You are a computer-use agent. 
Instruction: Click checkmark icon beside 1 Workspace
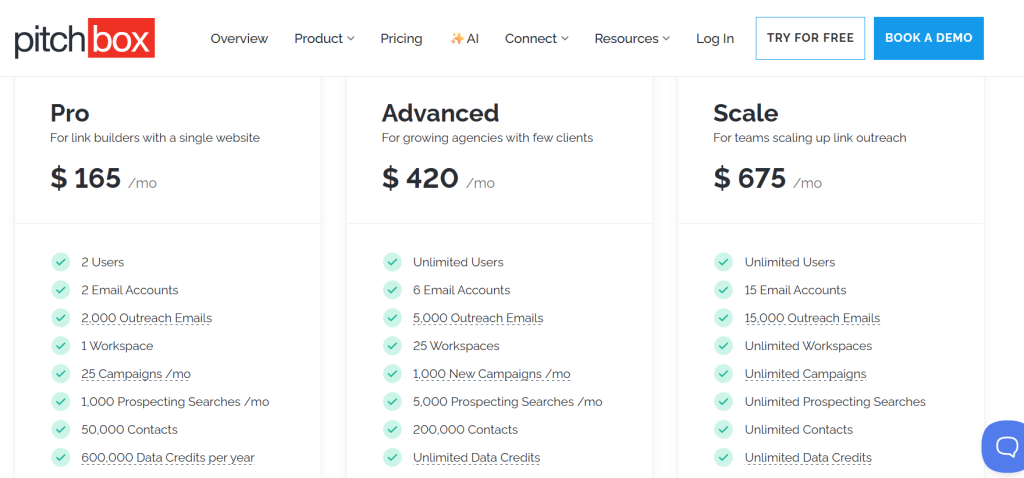[61, 345]
